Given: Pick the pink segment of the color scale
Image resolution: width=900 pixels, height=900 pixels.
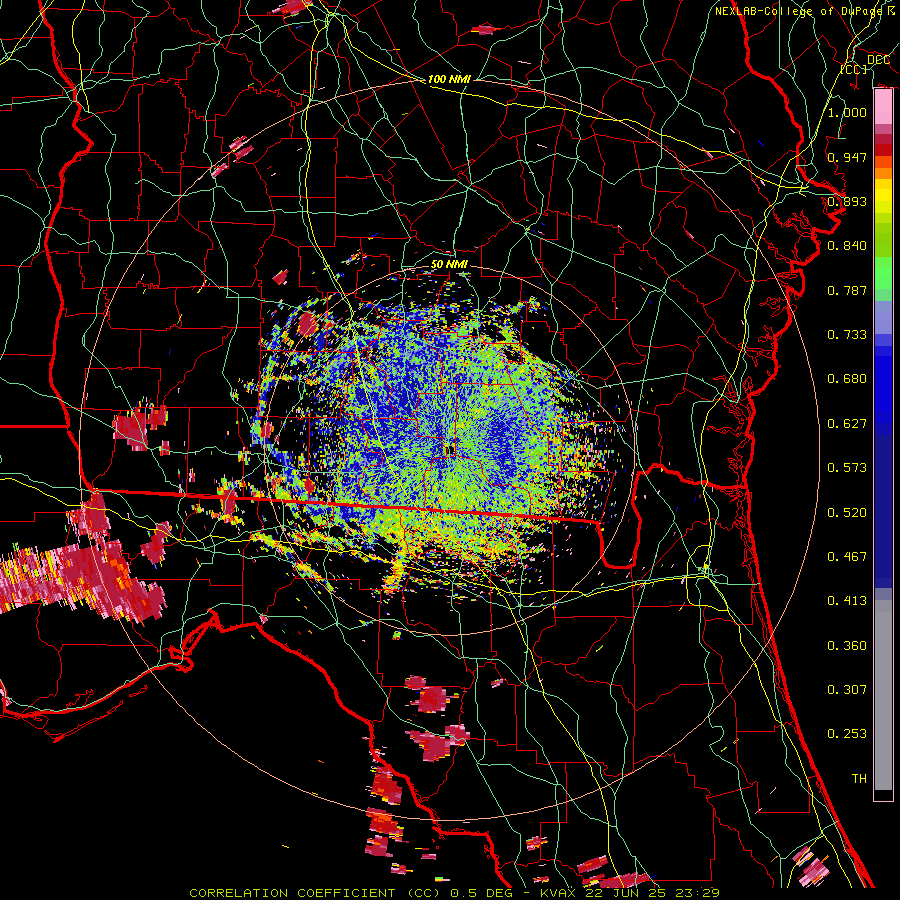Looking at the screenshot, I should coord(883,107).
